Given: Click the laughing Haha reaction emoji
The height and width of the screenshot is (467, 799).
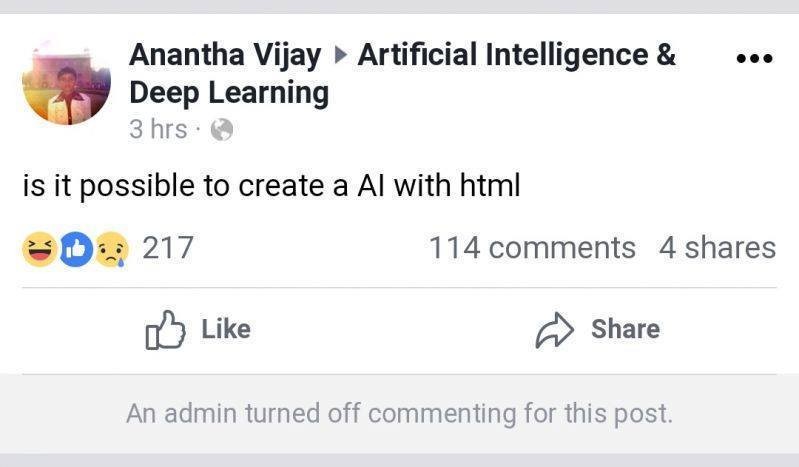Looking at the screenshot, I should click(x=39, y=250).
